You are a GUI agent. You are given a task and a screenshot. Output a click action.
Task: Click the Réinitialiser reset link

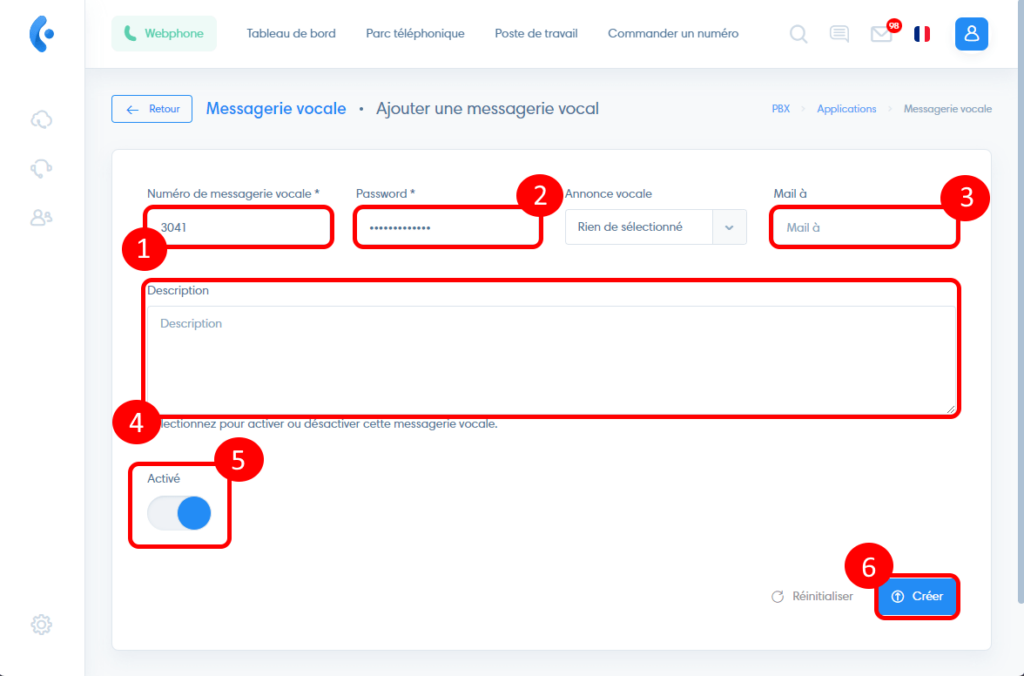(812, 596)
